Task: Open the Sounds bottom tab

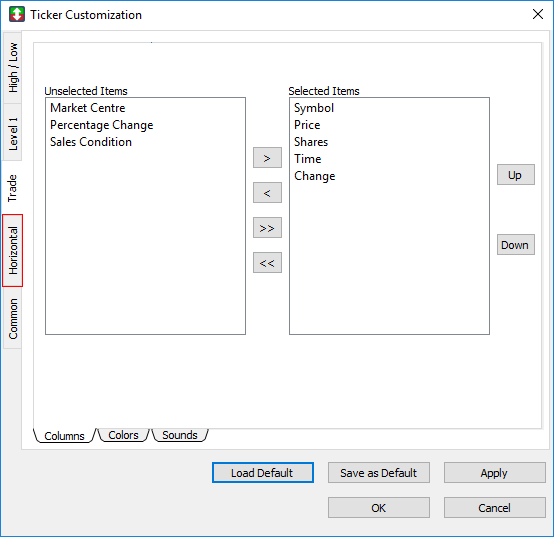Action: 179,435
